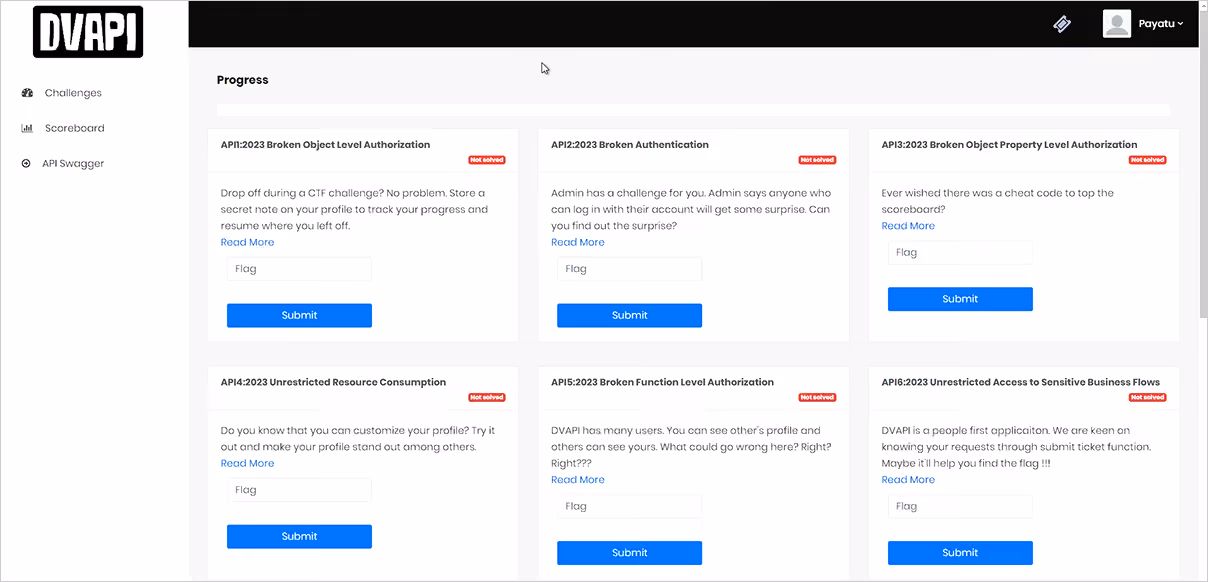Focus Flag field for API1:2023 challenge
This screenshot has width=1208, height=582.
(x=299, y=269)
